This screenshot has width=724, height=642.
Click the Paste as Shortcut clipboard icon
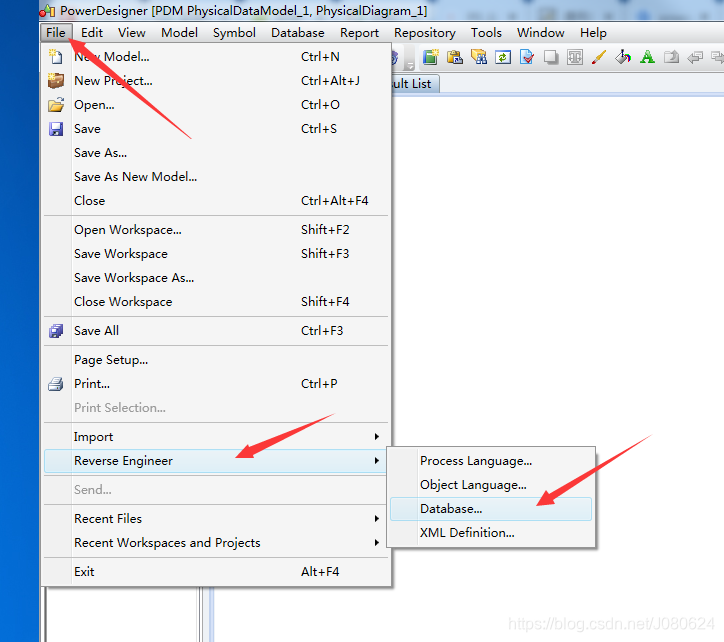tap(454, 57)
